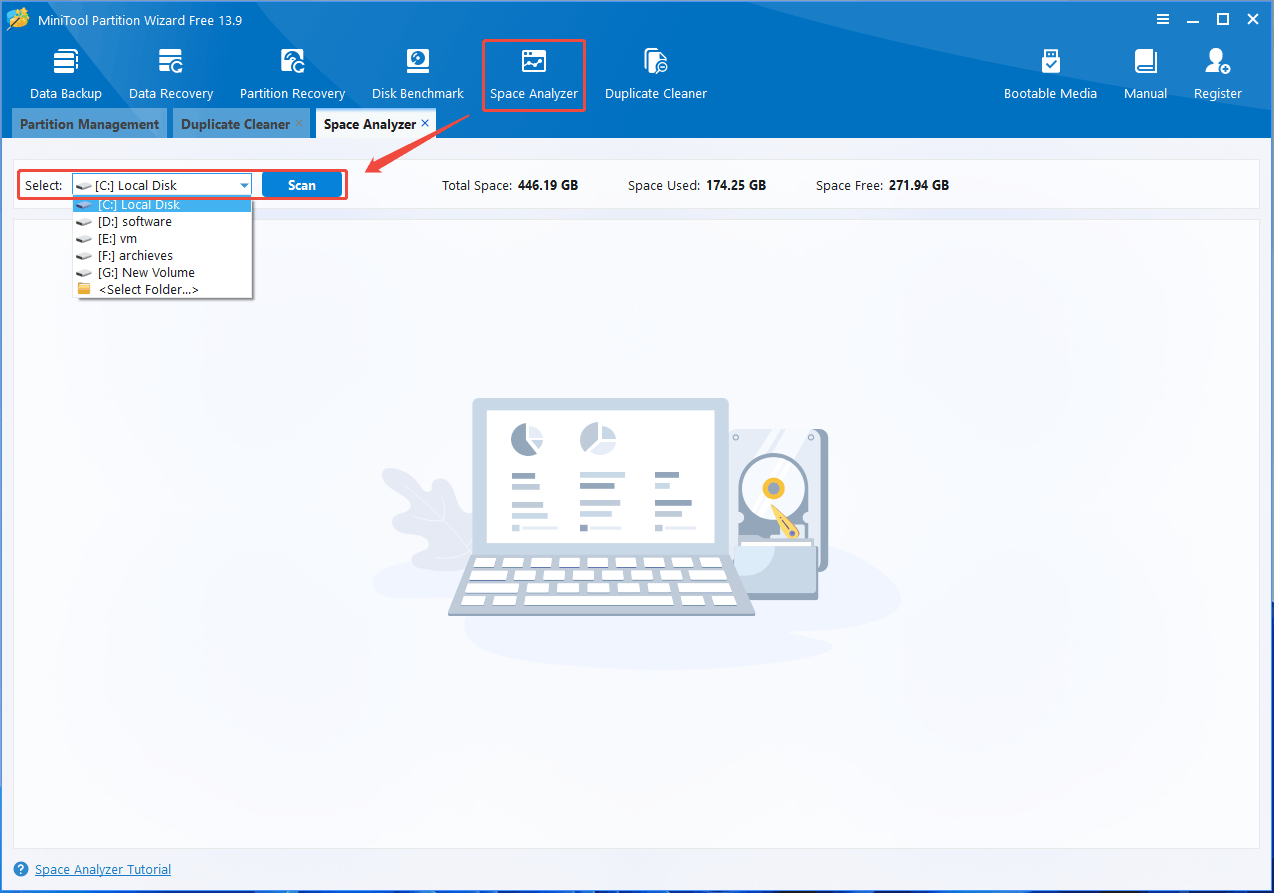The image size is (1274, 893).
Task: Click the Scan button
Action: 302,185
